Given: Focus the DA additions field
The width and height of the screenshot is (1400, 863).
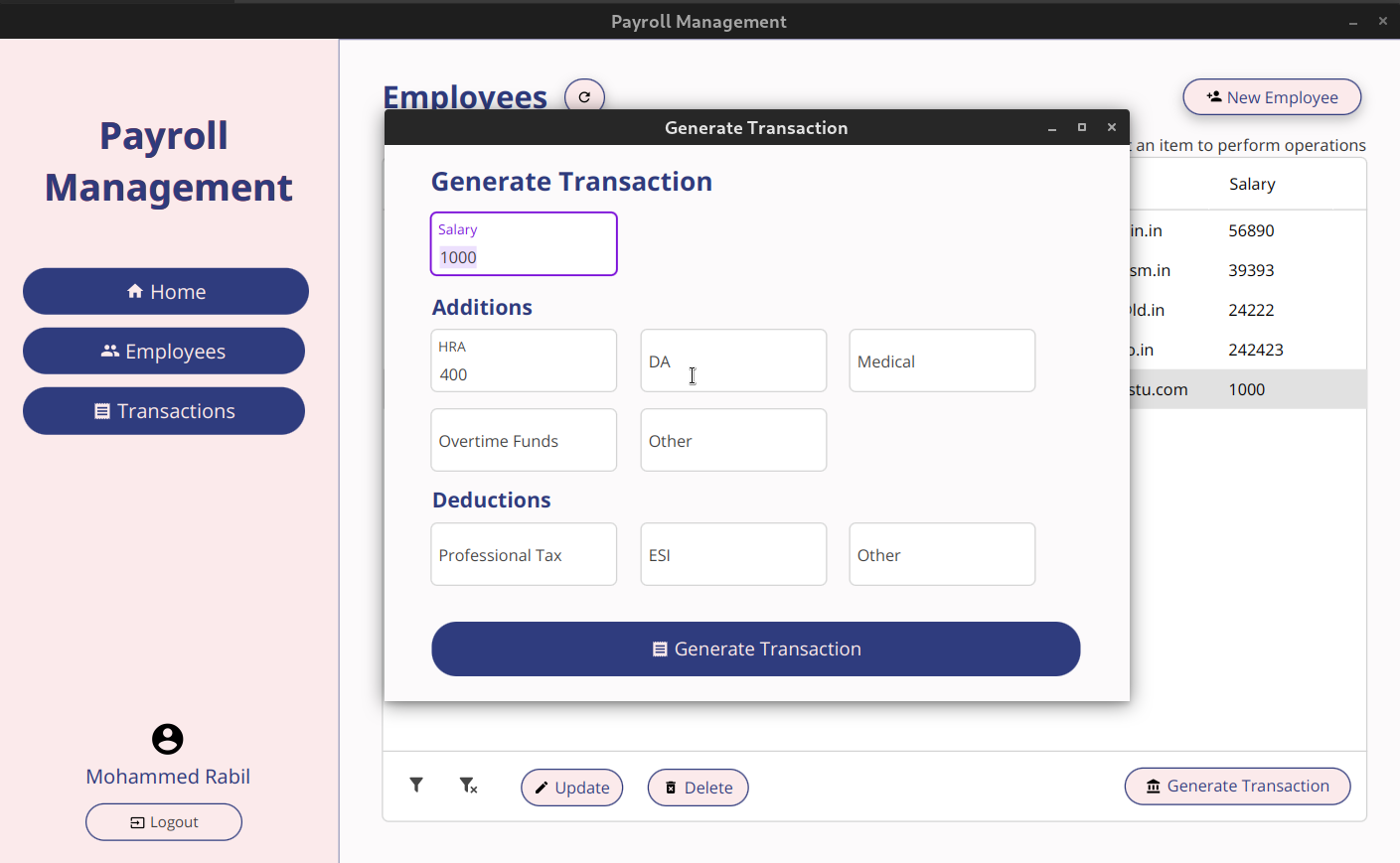Looking at the screenshot, I should [733, 360].
